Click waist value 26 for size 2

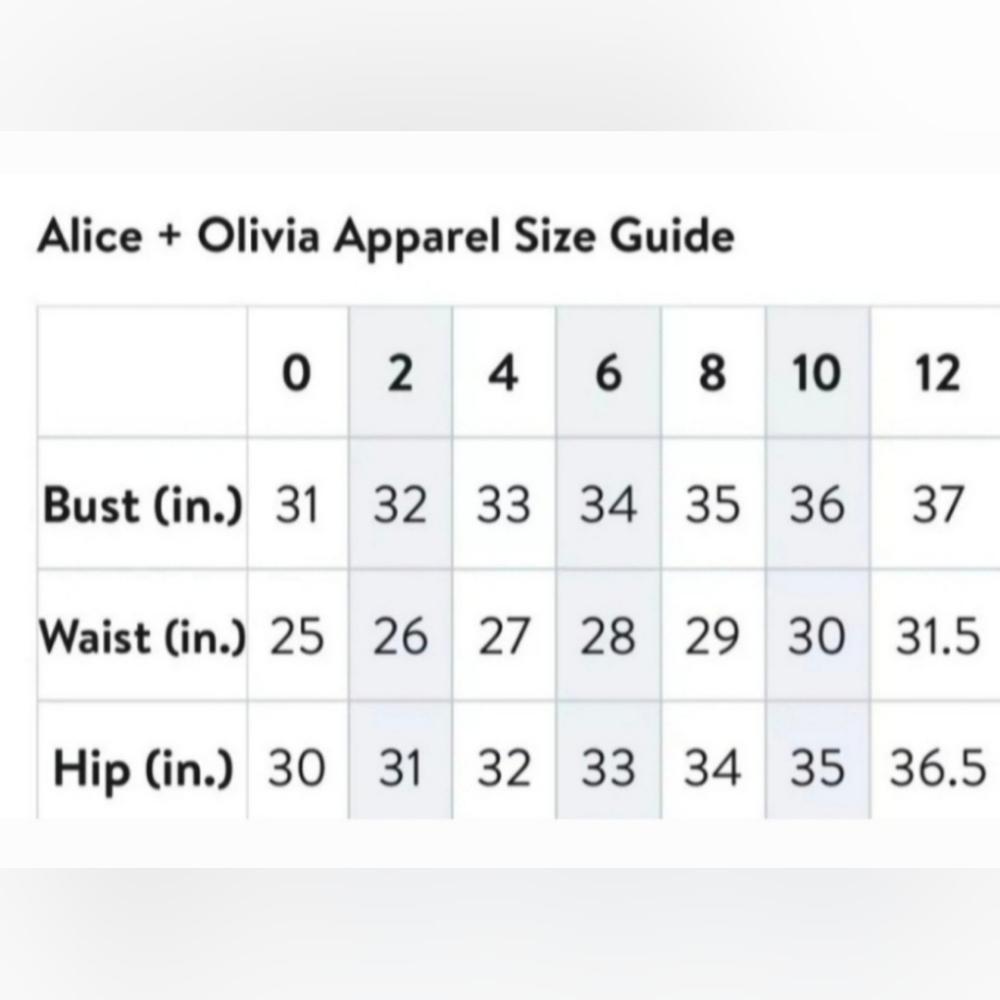[400, 636]
